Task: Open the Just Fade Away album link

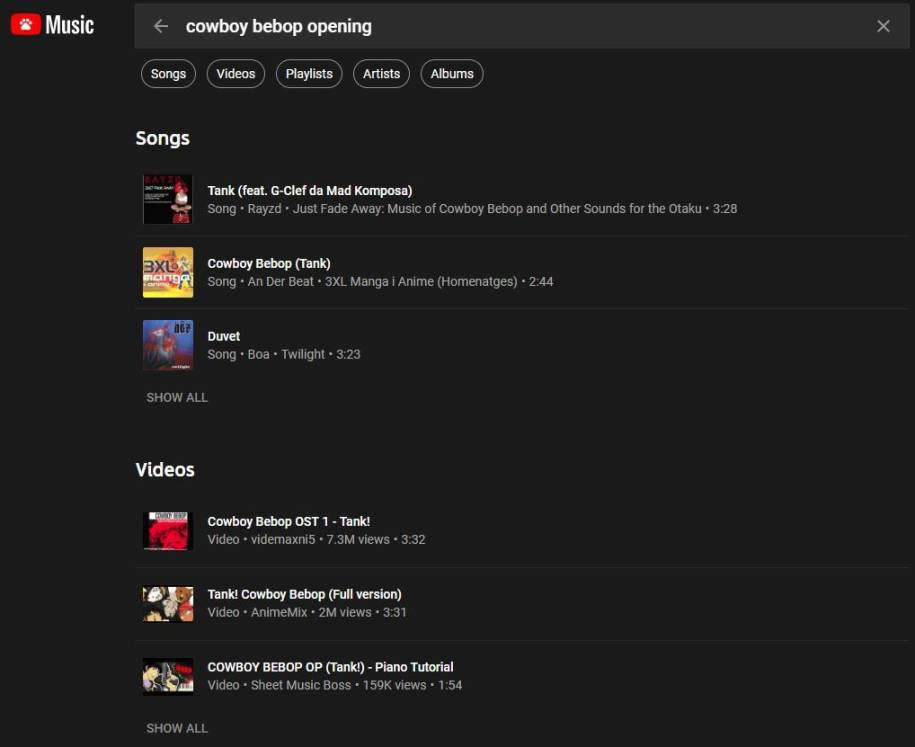Action: [497, 209]
